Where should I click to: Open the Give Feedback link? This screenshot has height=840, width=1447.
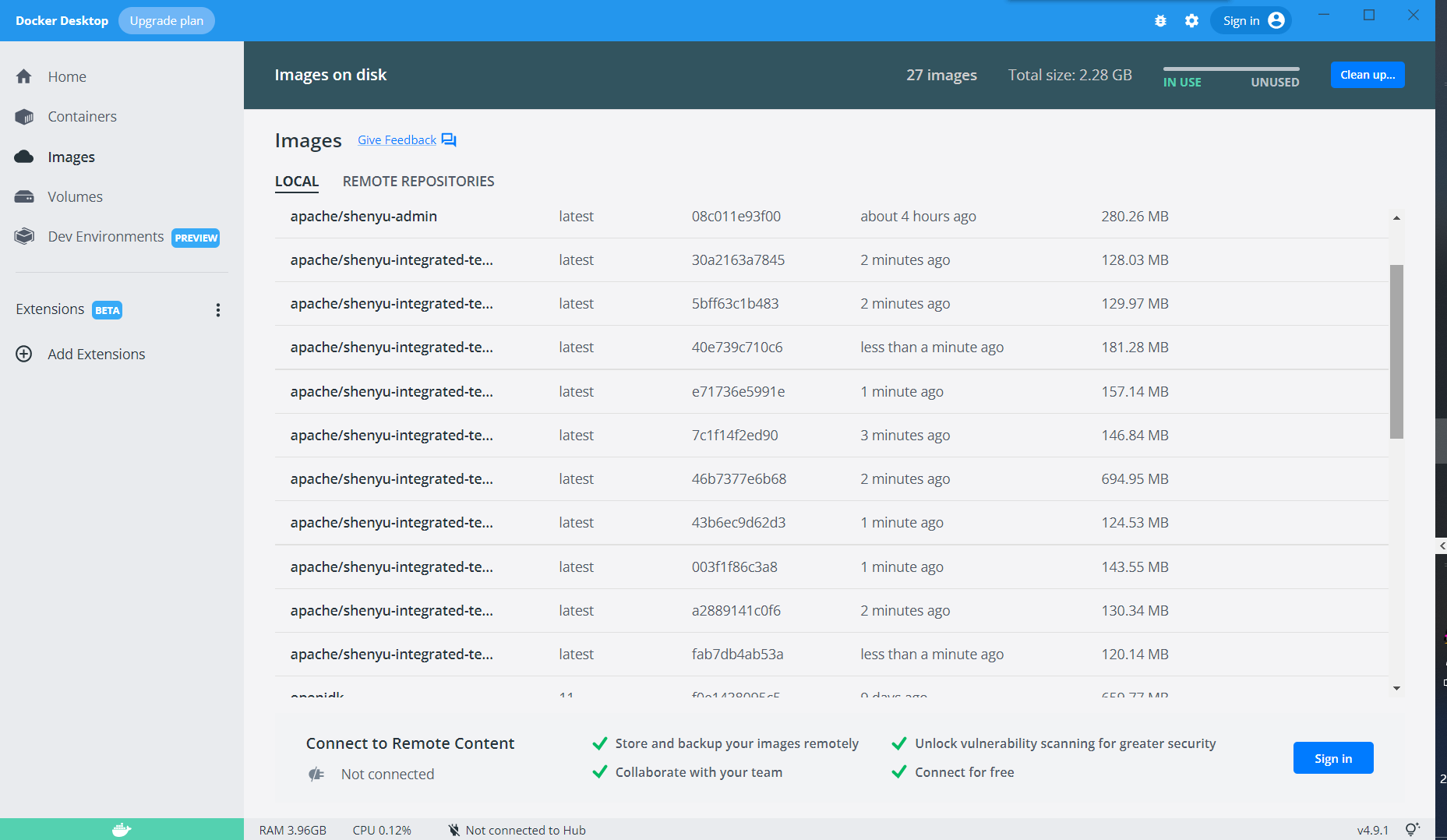pos(397,140)
